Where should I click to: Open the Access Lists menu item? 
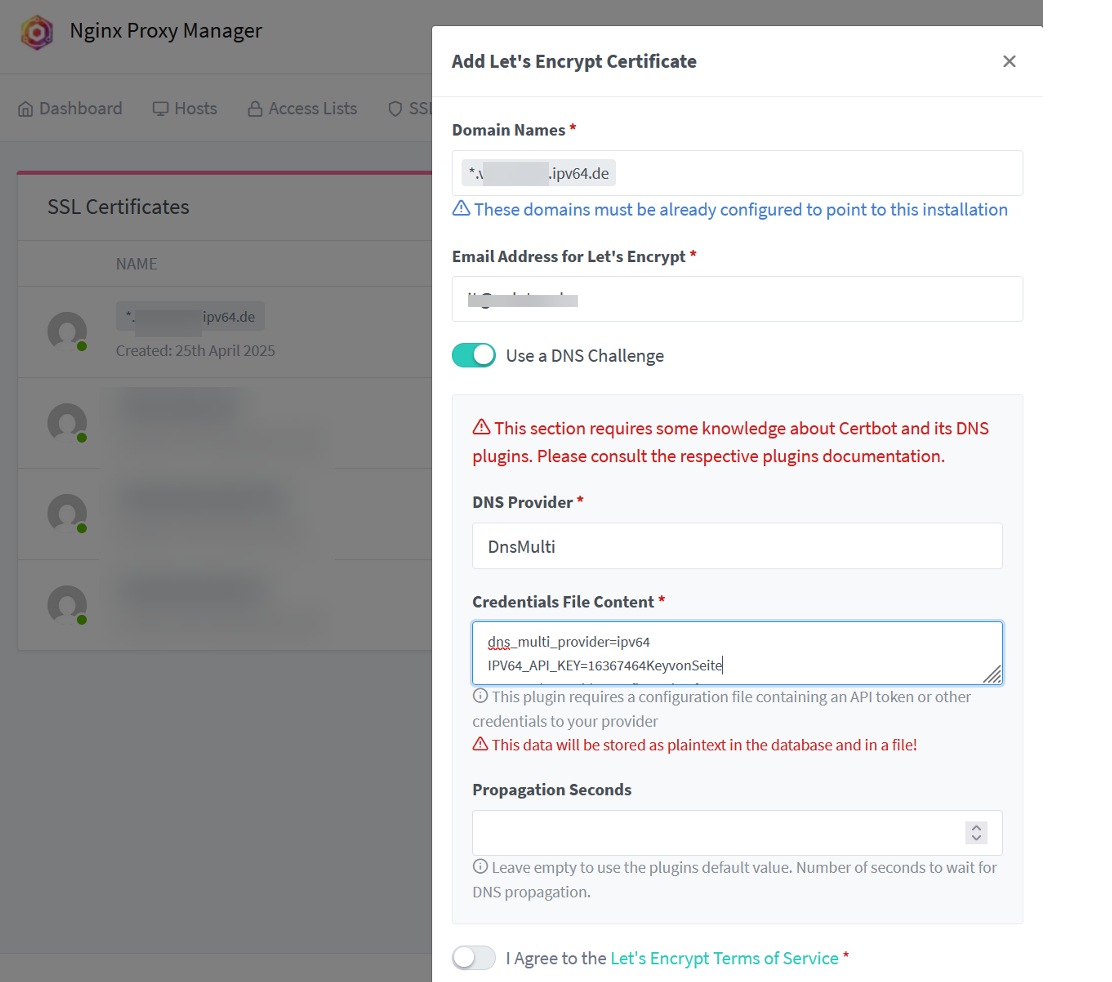tap(312, 109)
